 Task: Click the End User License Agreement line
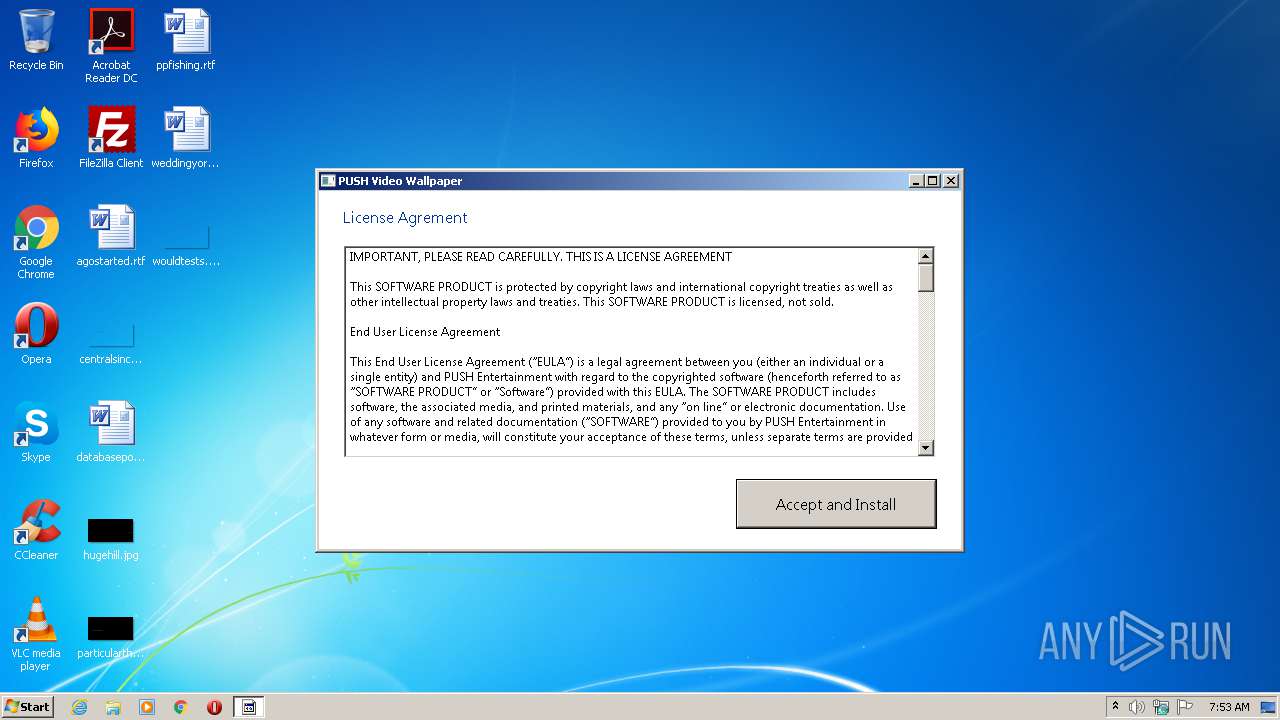pyautogui.click(x=425, y=332)
